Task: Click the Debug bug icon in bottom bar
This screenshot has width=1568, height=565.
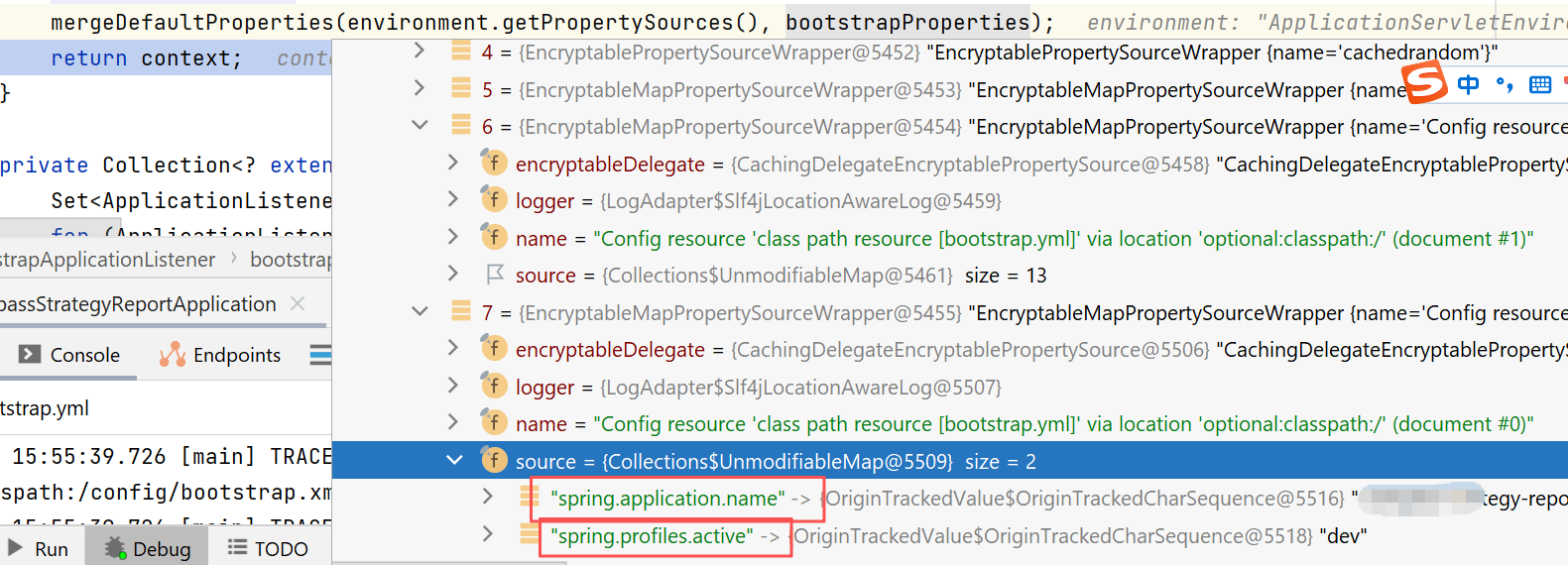Action: [116, 548]
